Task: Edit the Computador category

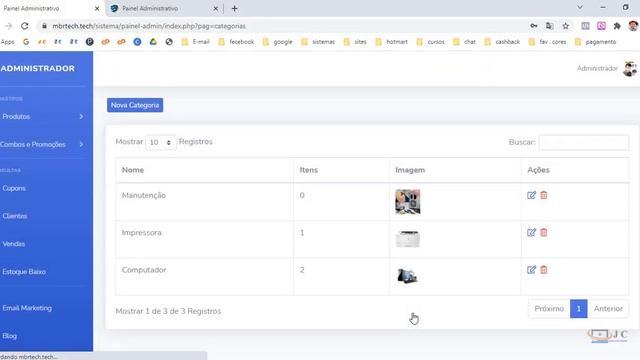Action: pyautogui.click(x=531, y=270)
